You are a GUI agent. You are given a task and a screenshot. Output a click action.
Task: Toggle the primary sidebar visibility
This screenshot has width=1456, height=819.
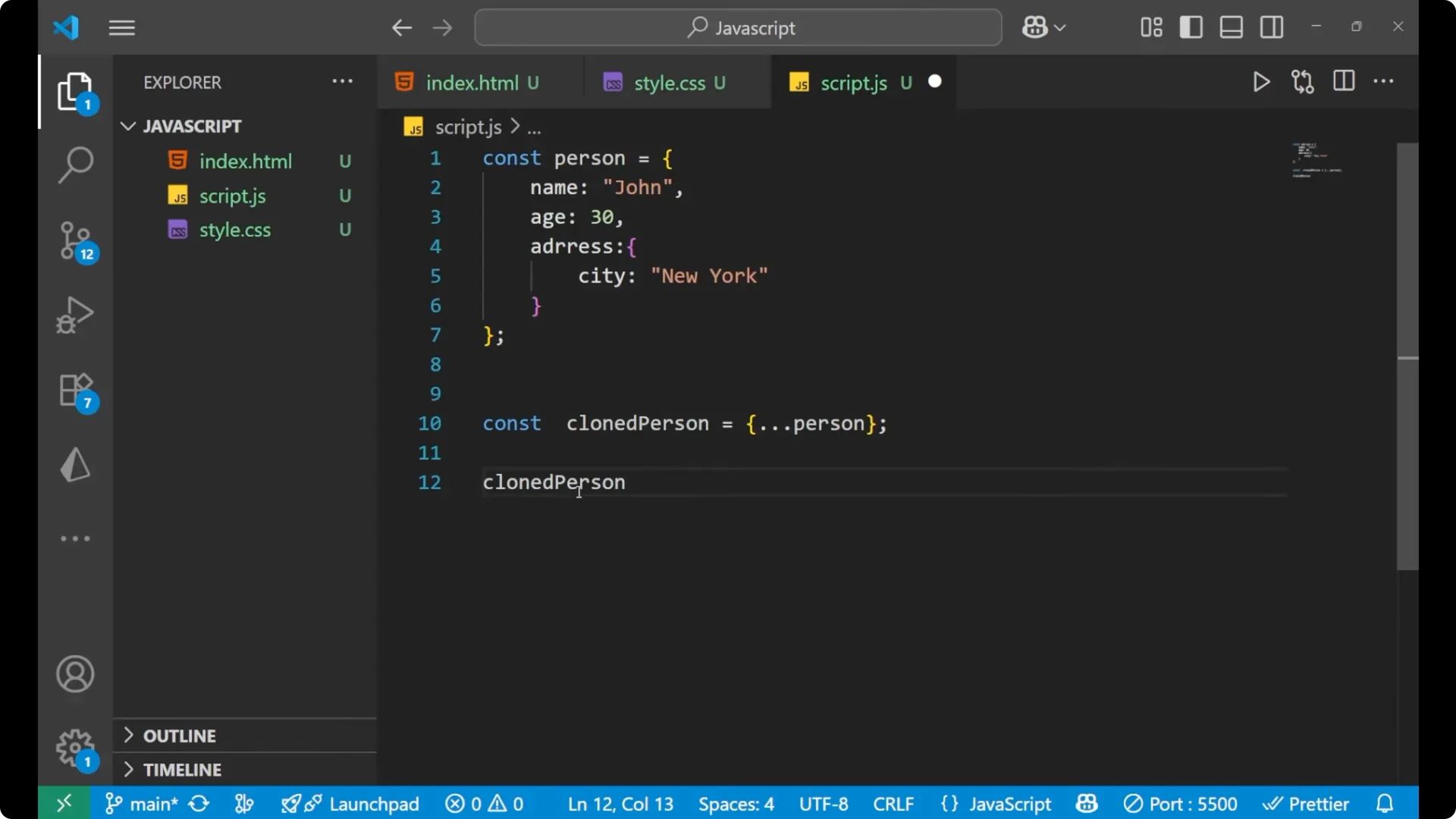click(x=1191, y=27)
